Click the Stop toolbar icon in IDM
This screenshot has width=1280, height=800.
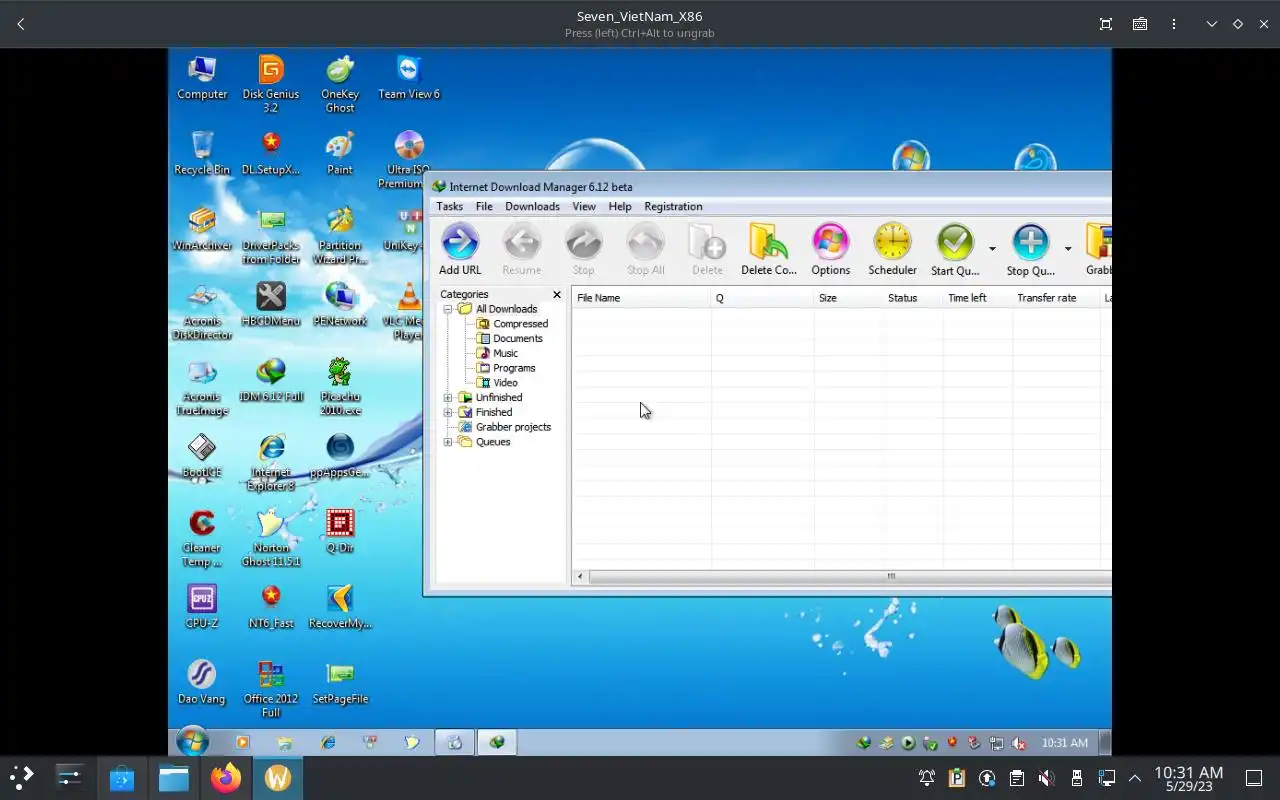(x=583, y=249)
